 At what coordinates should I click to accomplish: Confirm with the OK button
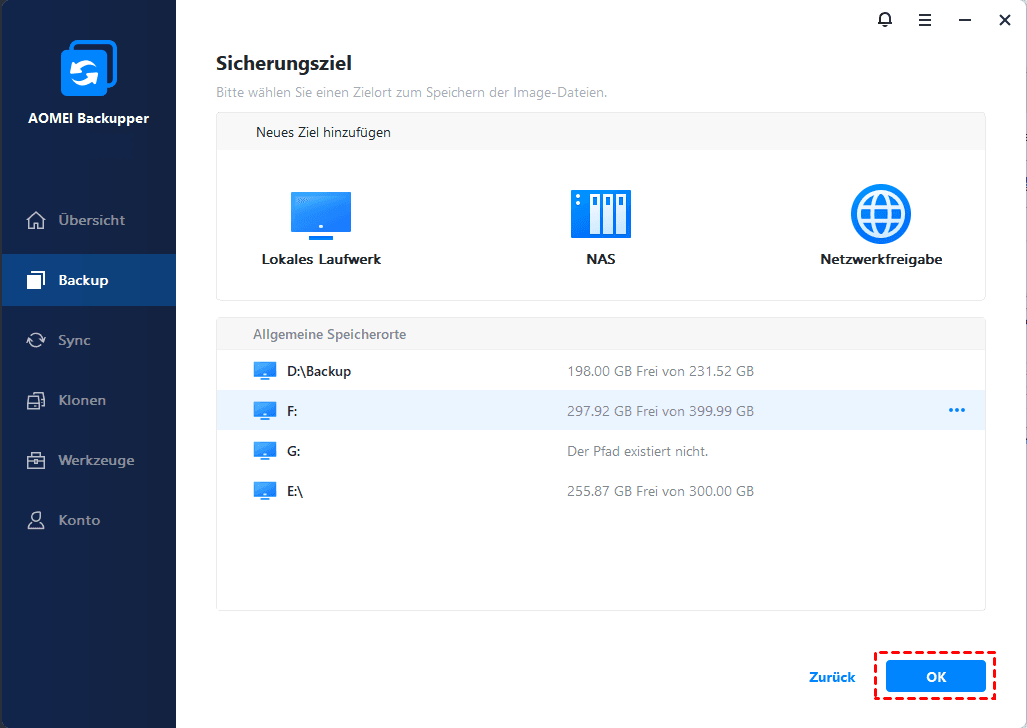click(936, 677)
